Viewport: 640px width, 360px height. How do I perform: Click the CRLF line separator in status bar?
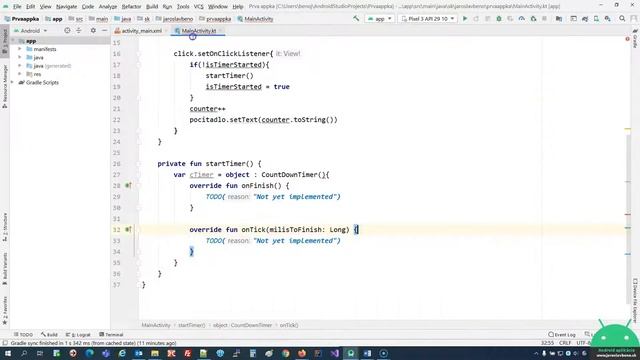click(x=565, y=343)
